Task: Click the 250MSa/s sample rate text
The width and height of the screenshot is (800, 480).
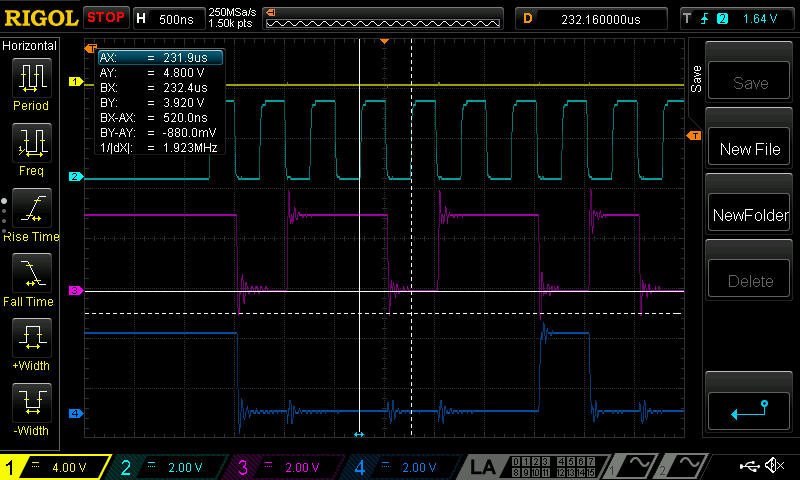Action: pos(232,12)
